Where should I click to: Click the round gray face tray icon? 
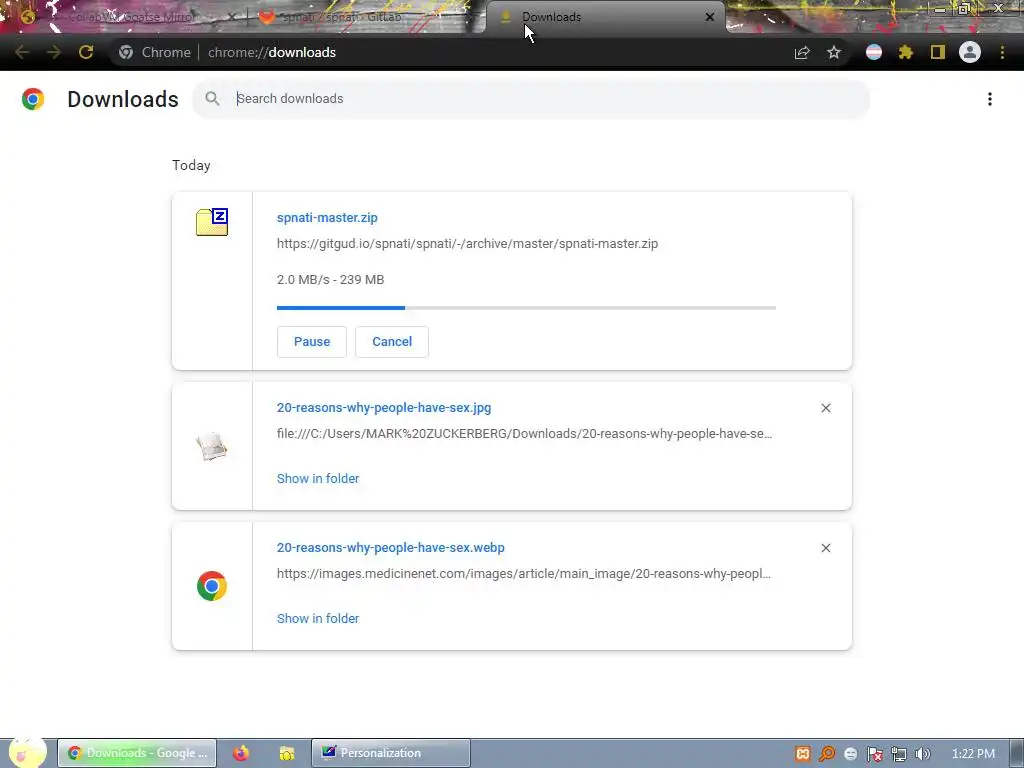click(850, 754)
